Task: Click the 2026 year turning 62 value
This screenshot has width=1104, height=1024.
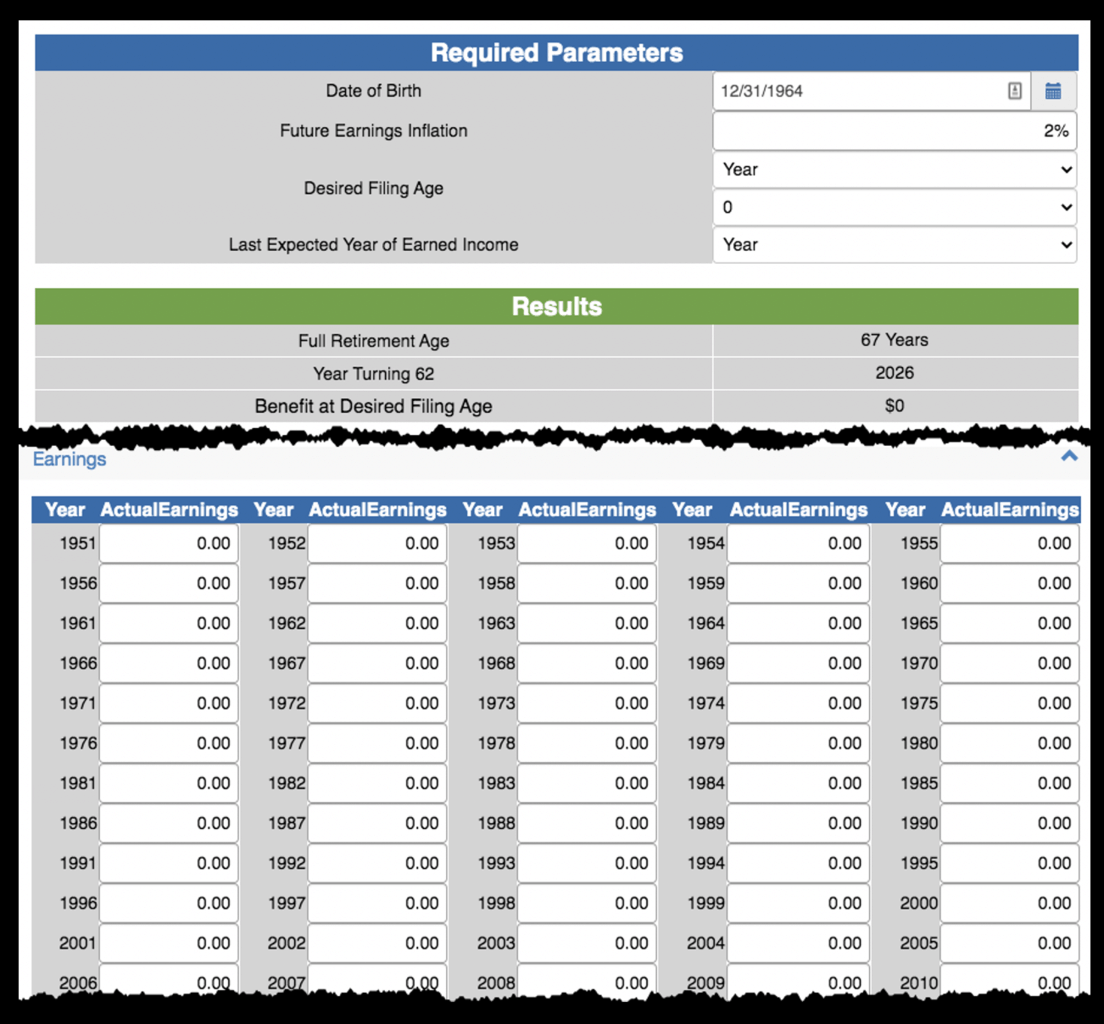Action: (x=894, y=373)
